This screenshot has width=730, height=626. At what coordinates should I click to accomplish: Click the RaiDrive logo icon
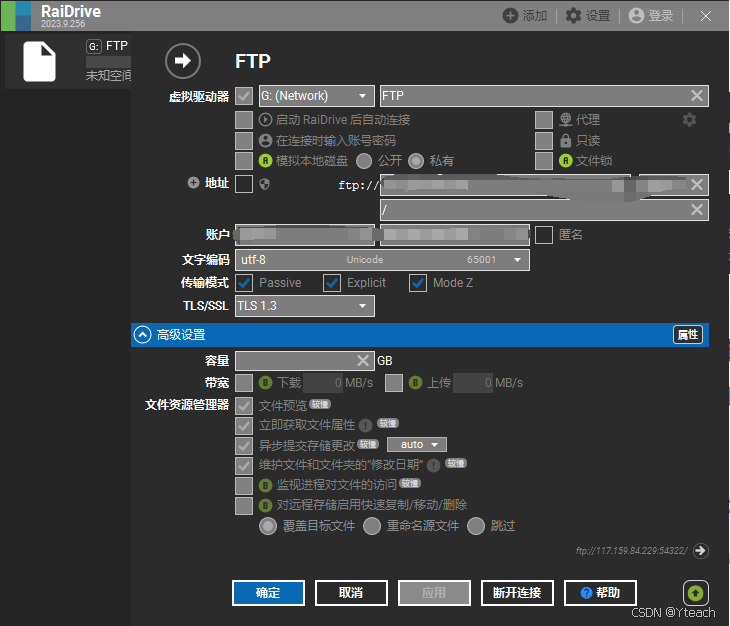coord(17,16)
